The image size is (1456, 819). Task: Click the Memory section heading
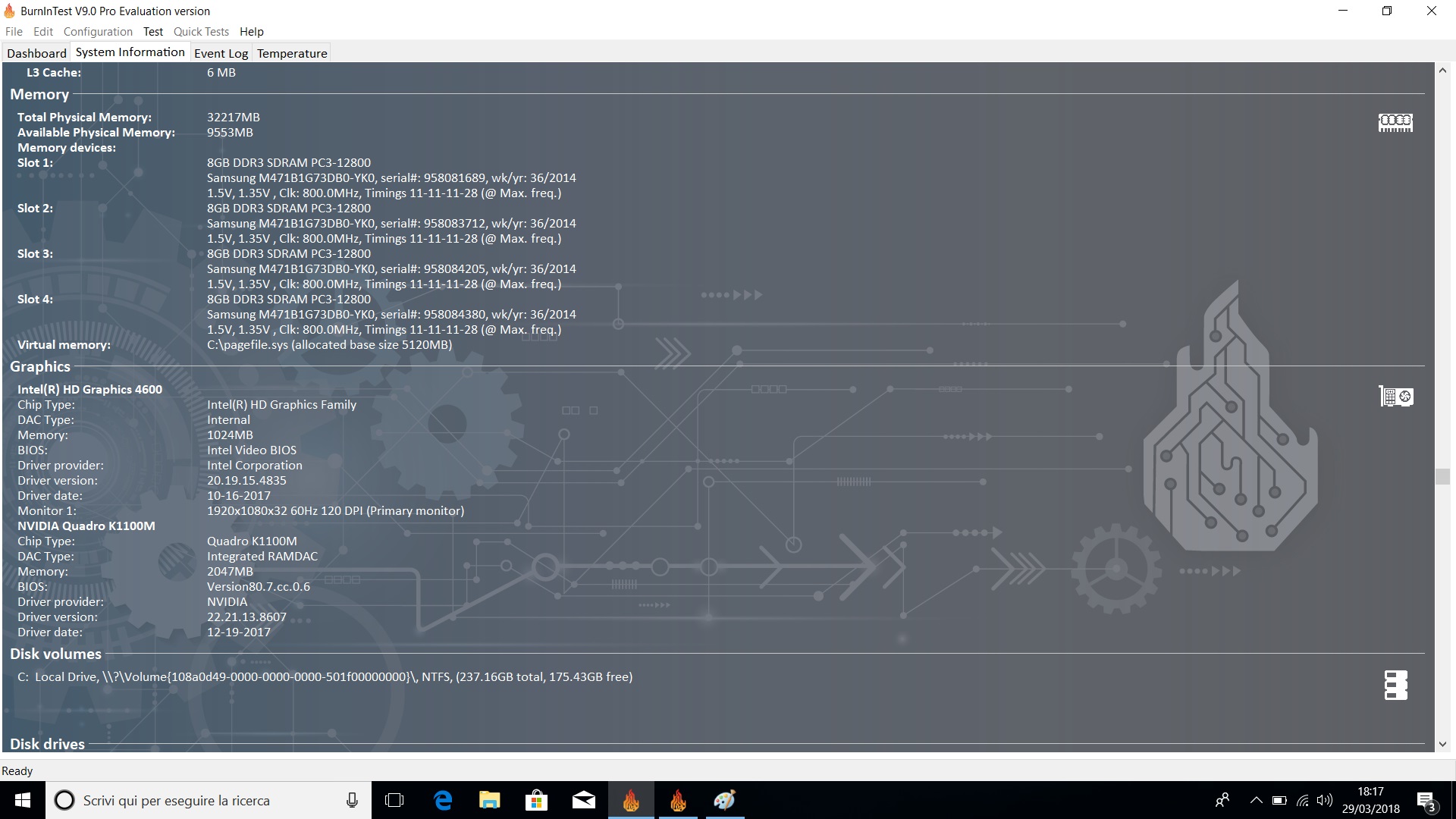(39, 95)
